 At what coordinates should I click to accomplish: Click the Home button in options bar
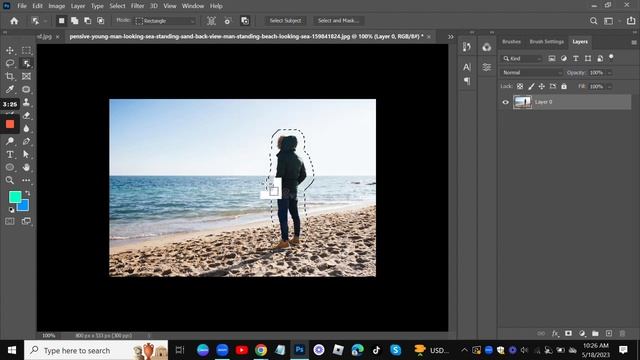coord(14,21)
